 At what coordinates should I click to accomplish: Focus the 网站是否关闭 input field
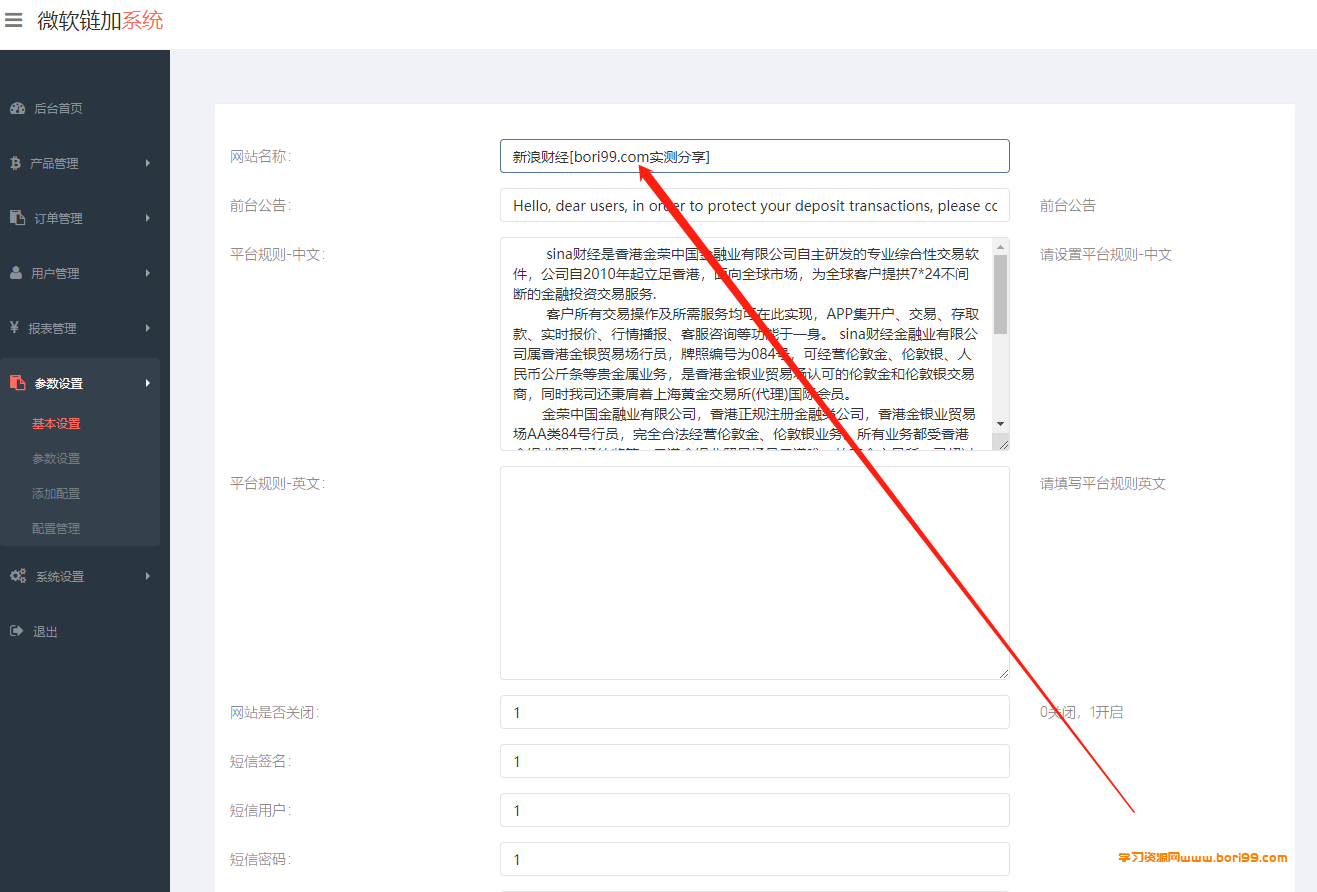click(754, 712)
